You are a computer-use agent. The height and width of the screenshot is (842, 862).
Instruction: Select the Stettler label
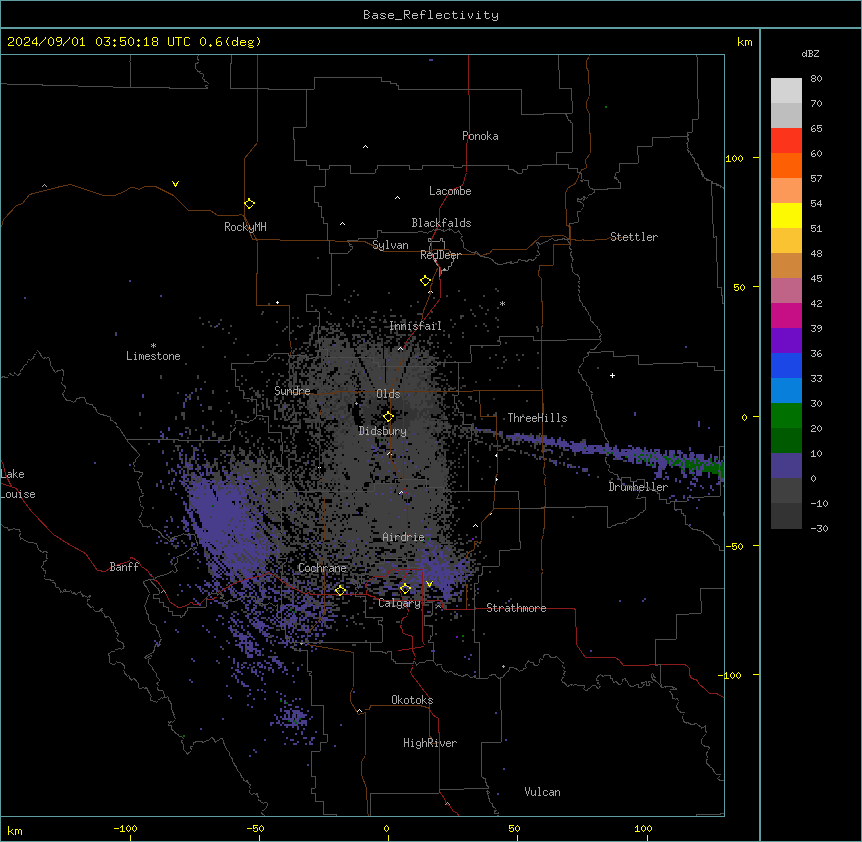click(634, 237)
